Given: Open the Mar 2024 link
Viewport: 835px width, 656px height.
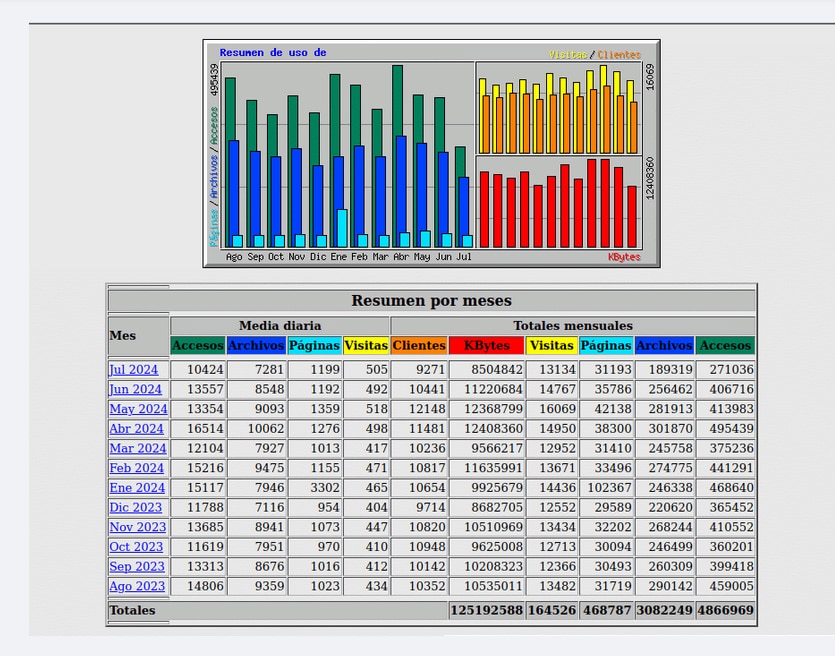Looking at the screenshot, I should pyautogui.click(x=138, y=448).
